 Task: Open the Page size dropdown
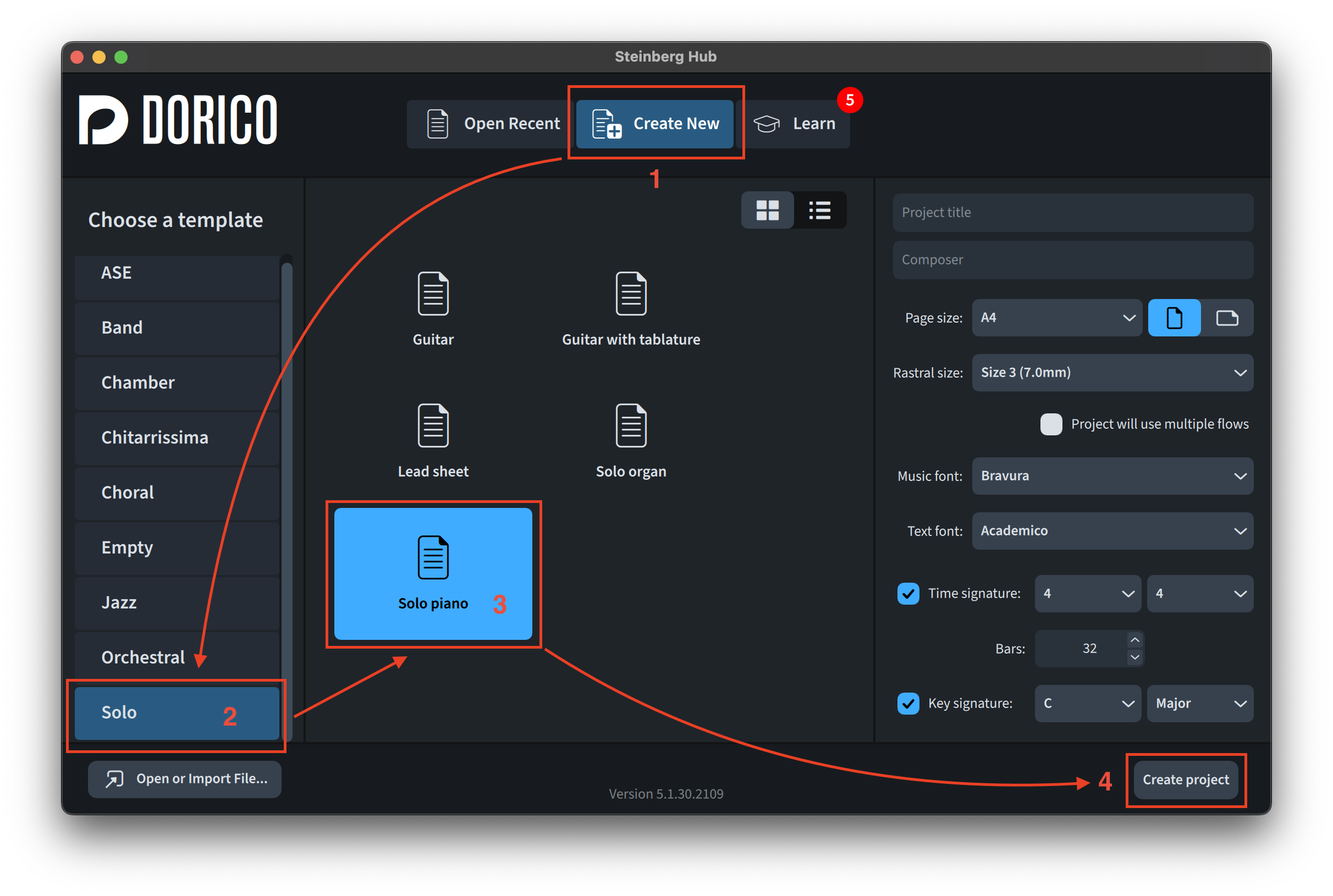[x=1056, y=318]
